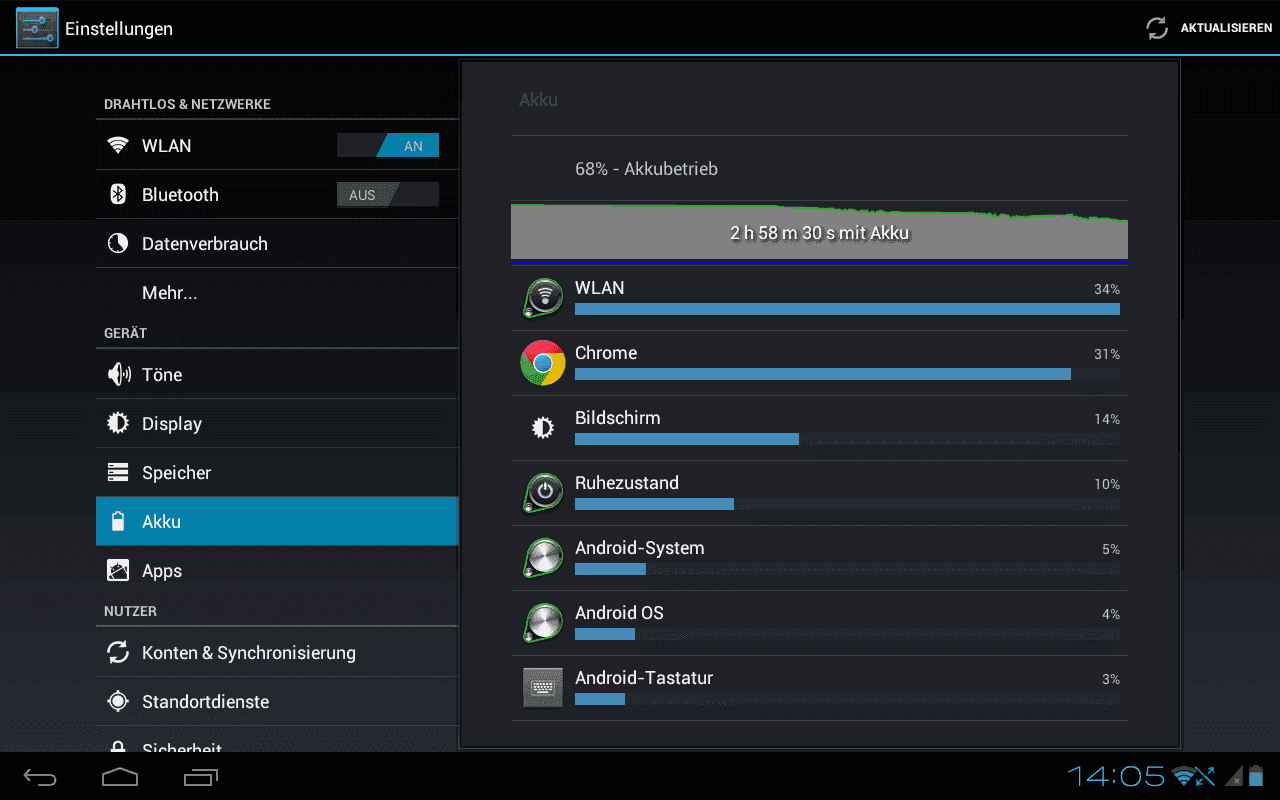Open Konten & Synchronisierung
The height and width of the screenshot is (800, 1280).
click(x=277, y=653)
